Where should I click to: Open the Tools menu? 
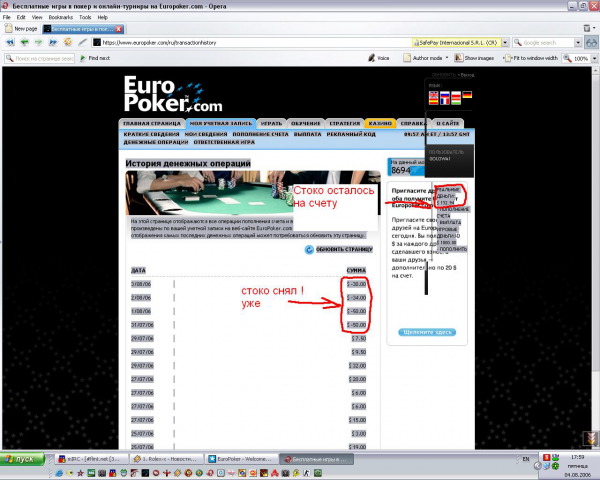pyautogui.click(x=85, y=17)
